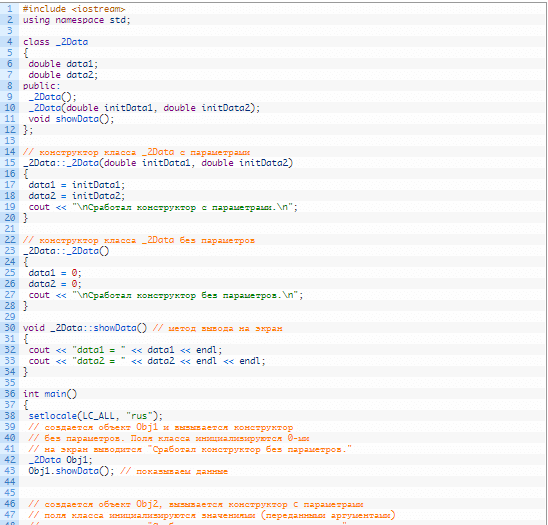The width and height of the screenshot is (548, 525).
Task: Click '_2Data();' constructor declaration on line 9
Action: tap(52, 97)
